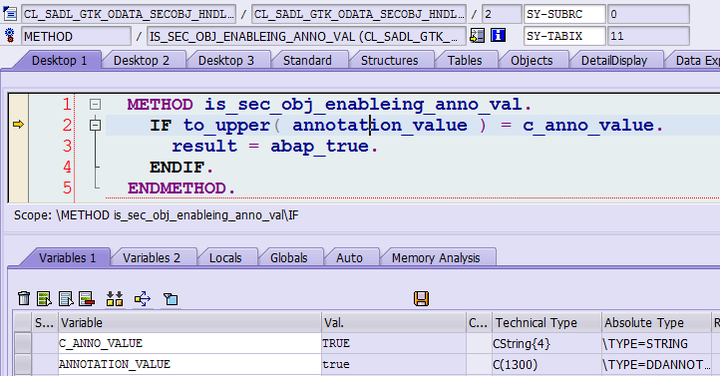720x376 pixels.
Task: Click the TRUE value cell
Action: point(393,343)
